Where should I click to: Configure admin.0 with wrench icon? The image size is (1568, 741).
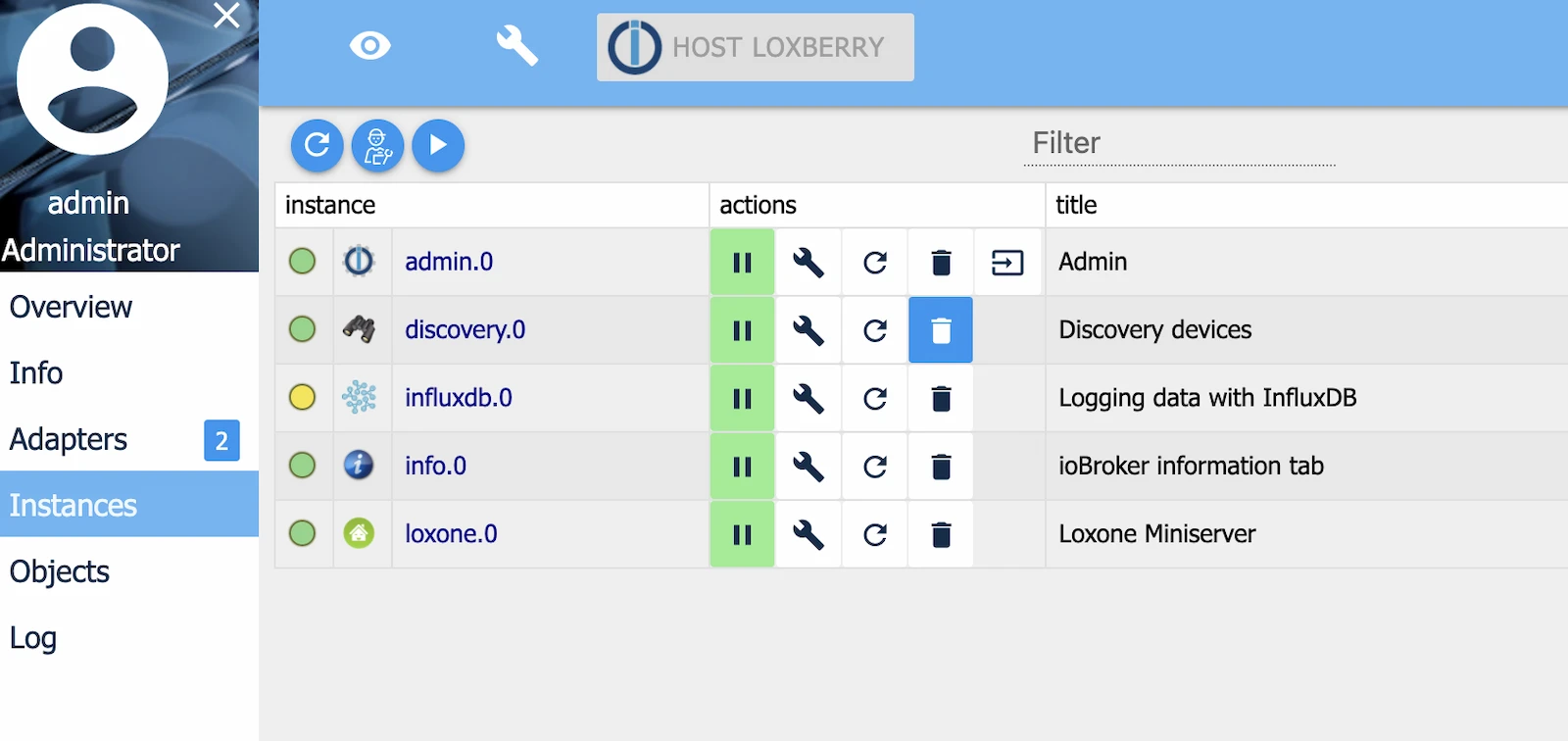[x=808, y=262]
